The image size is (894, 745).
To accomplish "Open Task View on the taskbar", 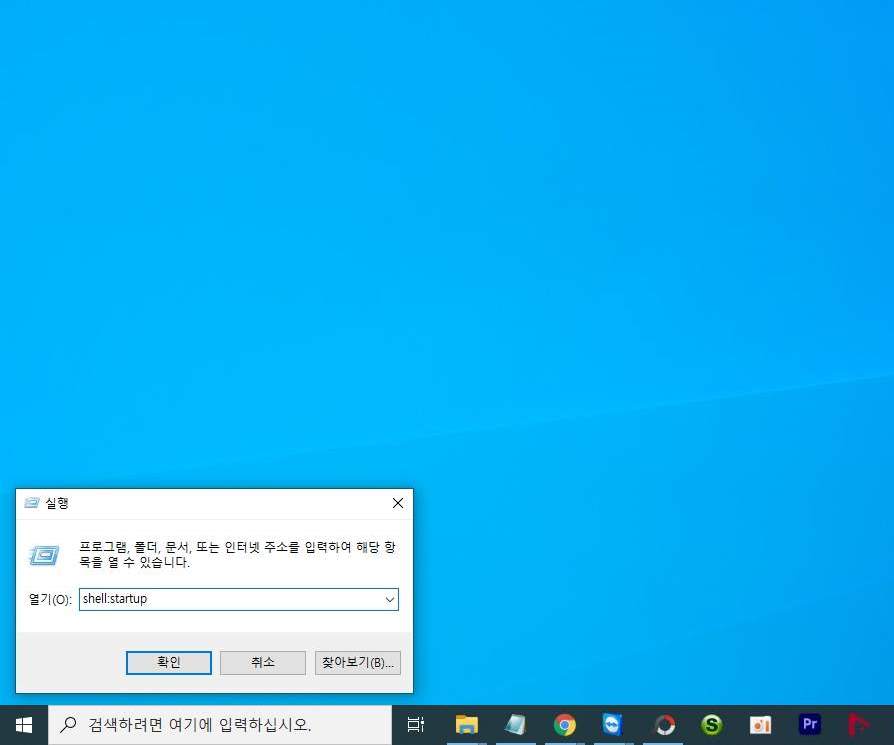I will 415,724.
